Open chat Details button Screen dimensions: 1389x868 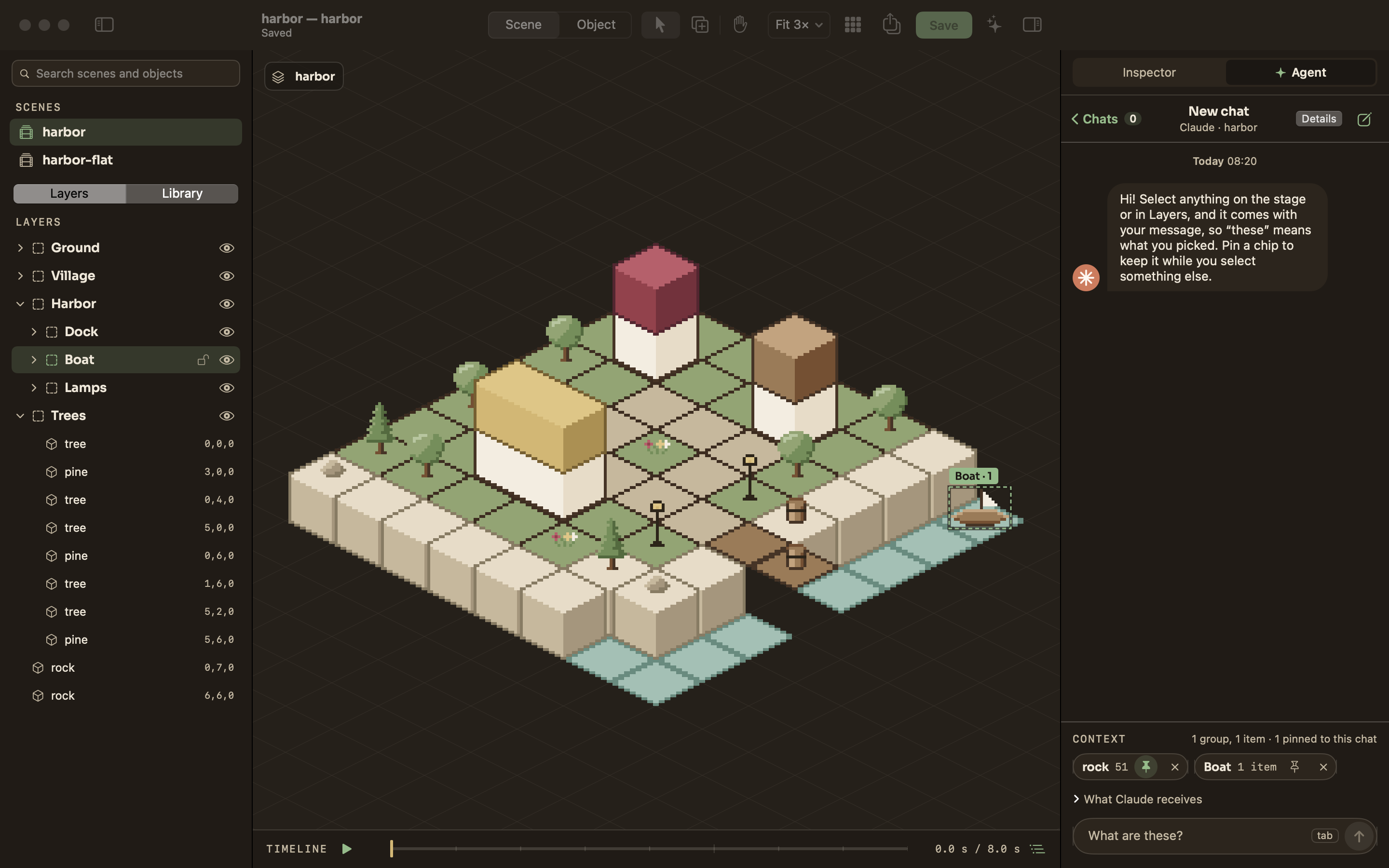[1318, 119]
